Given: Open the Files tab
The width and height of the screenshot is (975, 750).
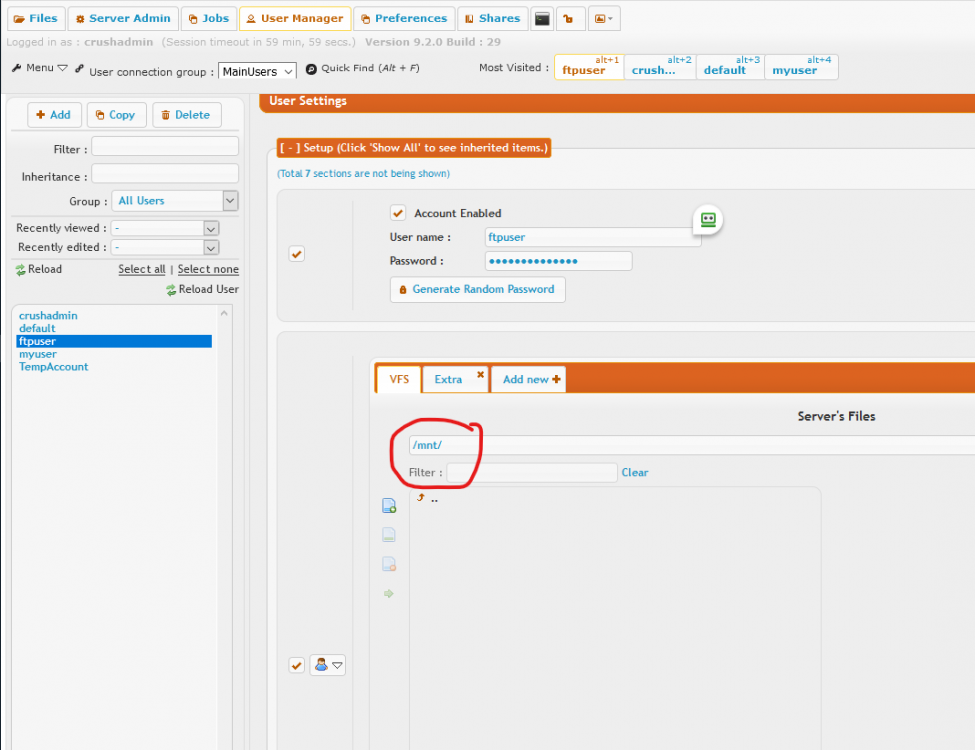Looking at the screenshot, I should (x=36, y=19).
